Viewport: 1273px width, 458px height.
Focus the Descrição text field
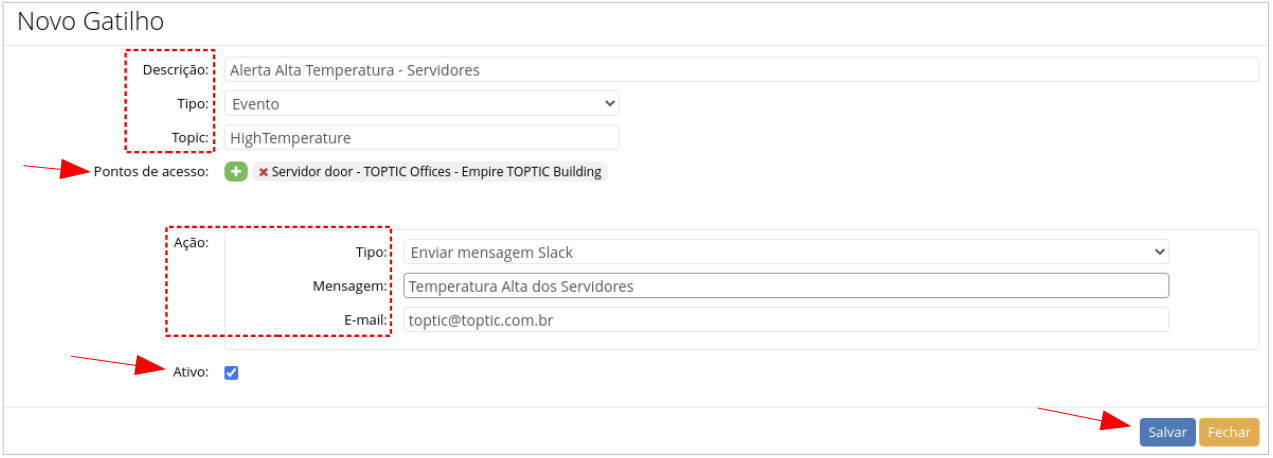[x=740, y=70]
